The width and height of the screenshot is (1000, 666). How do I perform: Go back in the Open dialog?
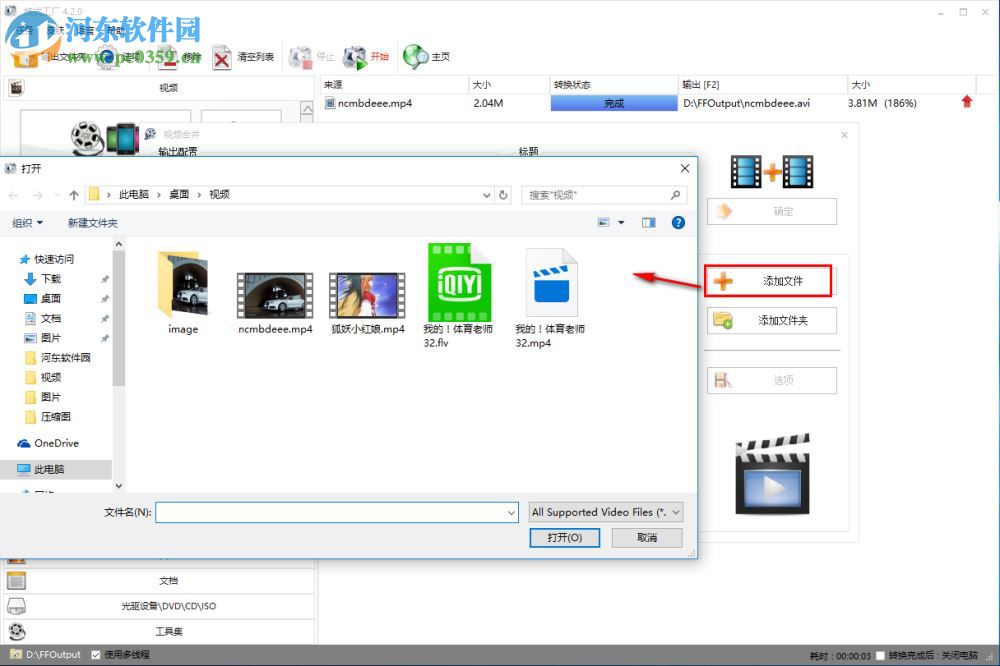point(13,195)
